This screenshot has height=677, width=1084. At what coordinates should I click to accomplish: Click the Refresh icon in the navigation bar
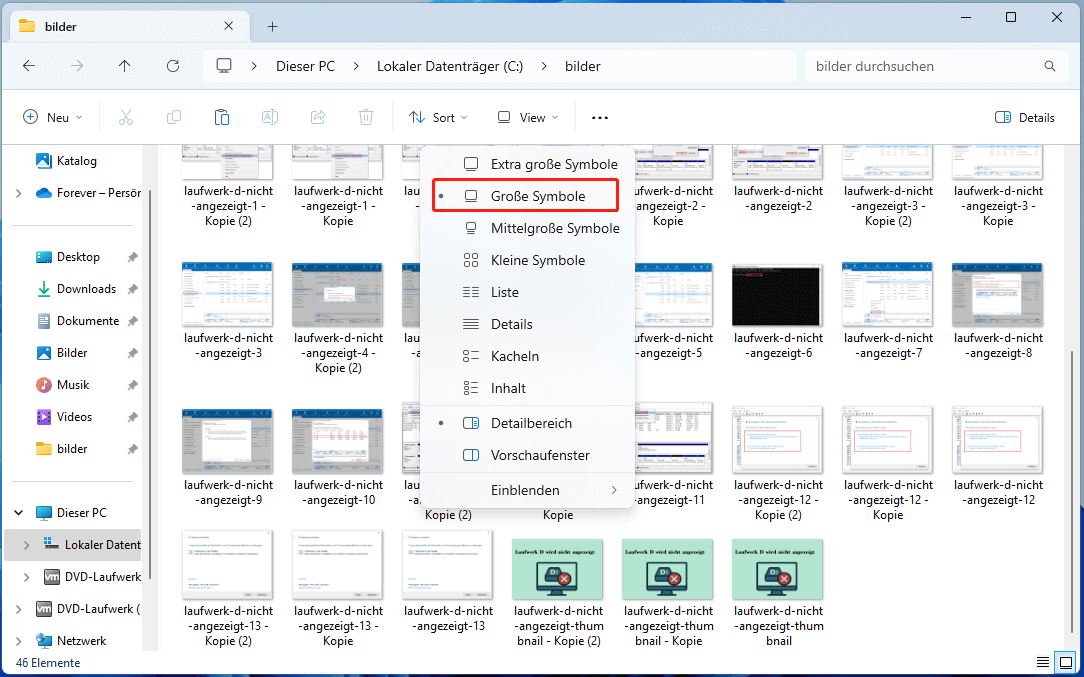[172, 65]
